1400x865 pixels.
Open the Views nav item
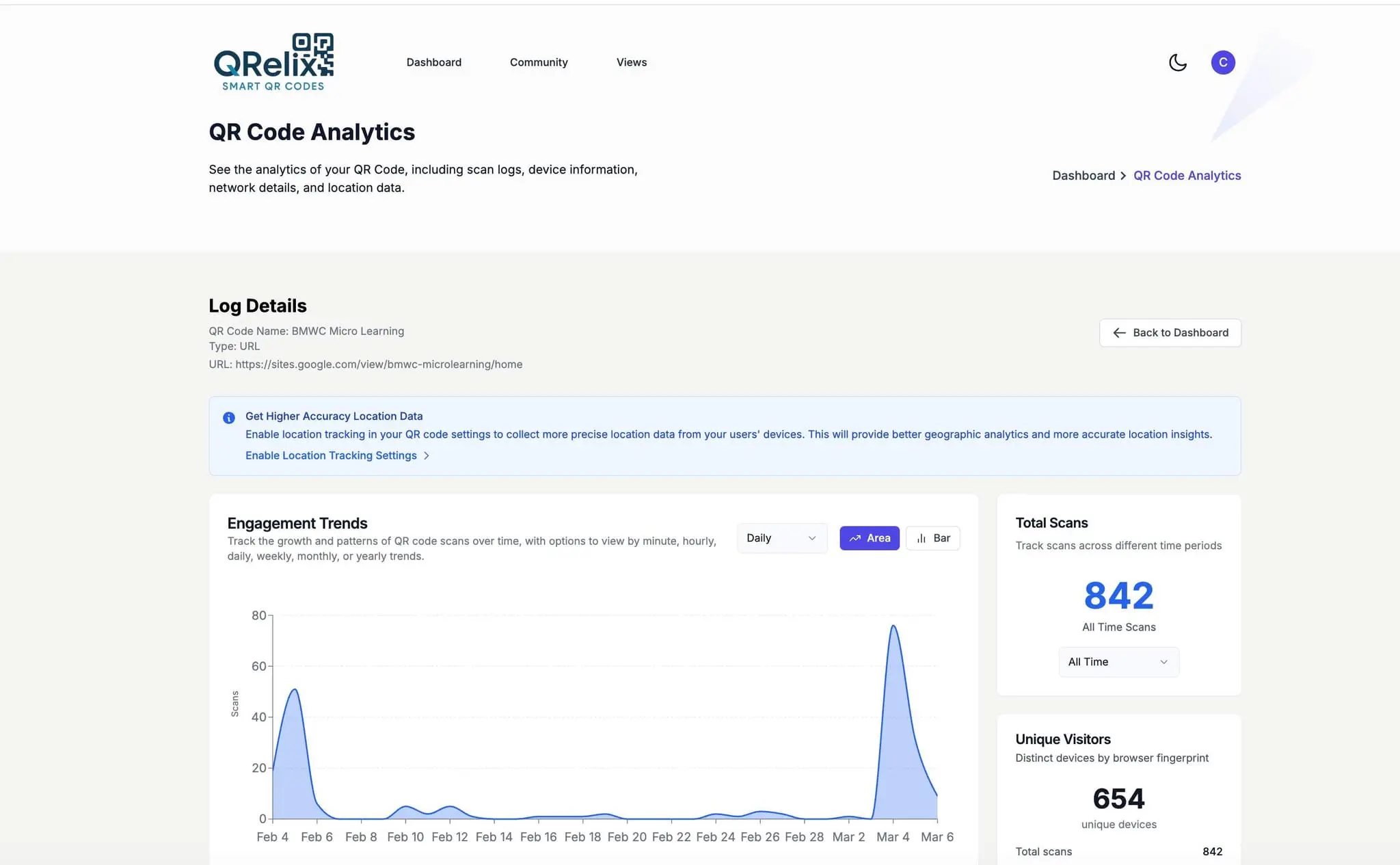(x=631, y=62)
